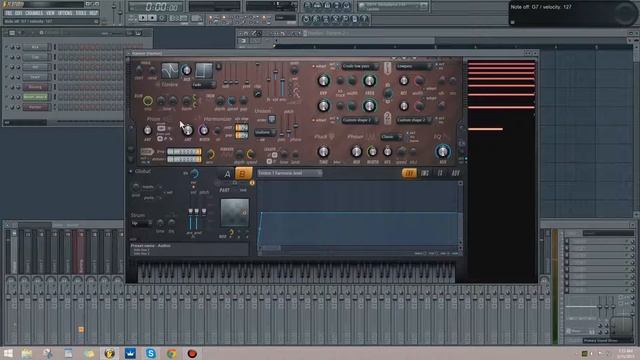Select the Snare channel button

[x=36, y=77]
